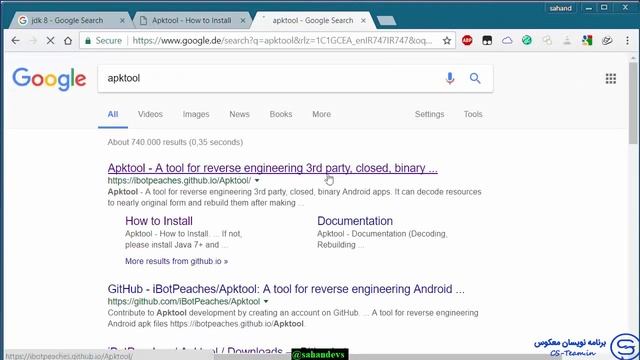Close the jdk 8 - Google Search tab
Image resolution: width=640 pixels, height=360 pixels.
[x=122, y=20]
